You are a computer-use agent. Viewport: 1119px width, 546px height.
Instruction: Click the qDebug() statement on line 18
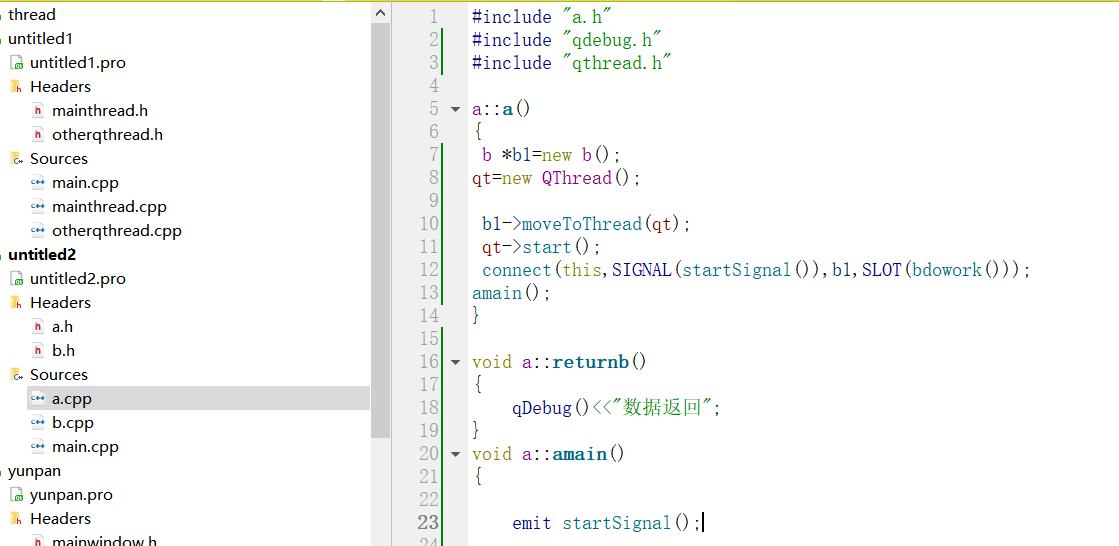pos(617,408)
